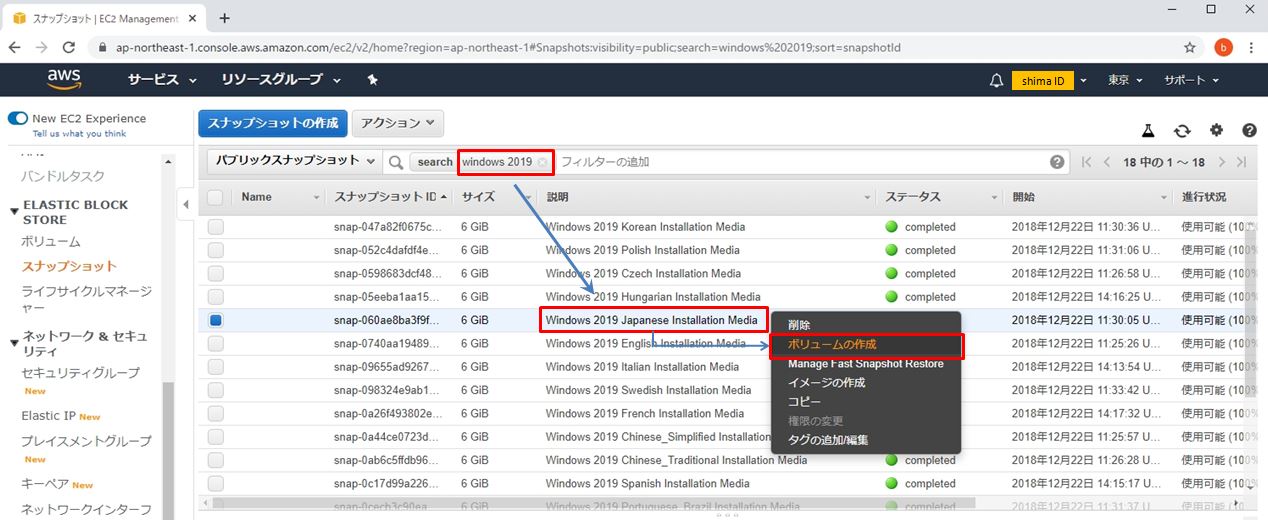Toggle the select-all header checkbox
This screenshot has width=1268, height=520.
(215, 197)
